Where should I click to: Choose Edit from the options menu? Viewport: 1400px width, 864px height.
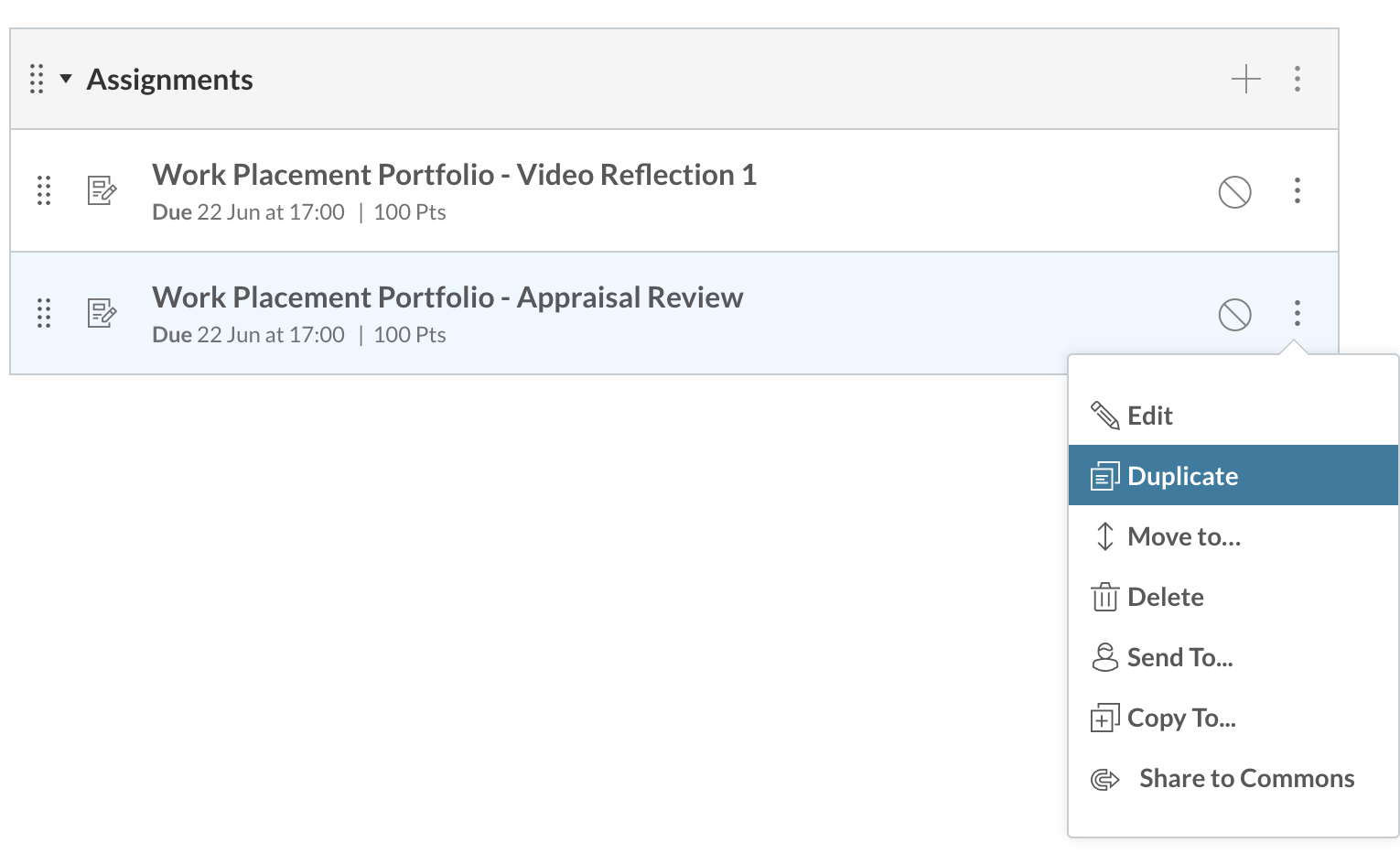point(1149,416)
